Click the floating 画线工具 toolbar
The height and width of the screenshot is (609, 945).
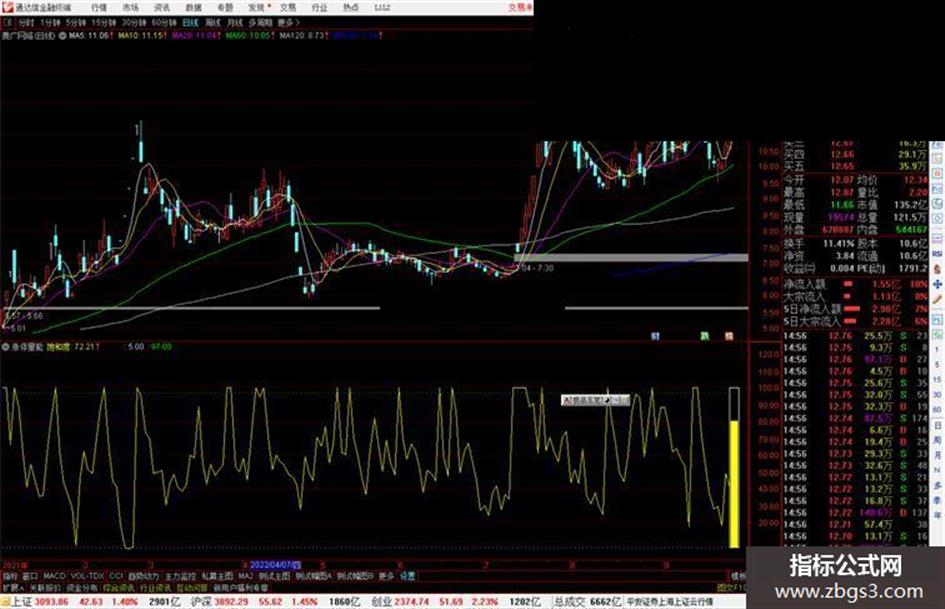tap(595, 400)
